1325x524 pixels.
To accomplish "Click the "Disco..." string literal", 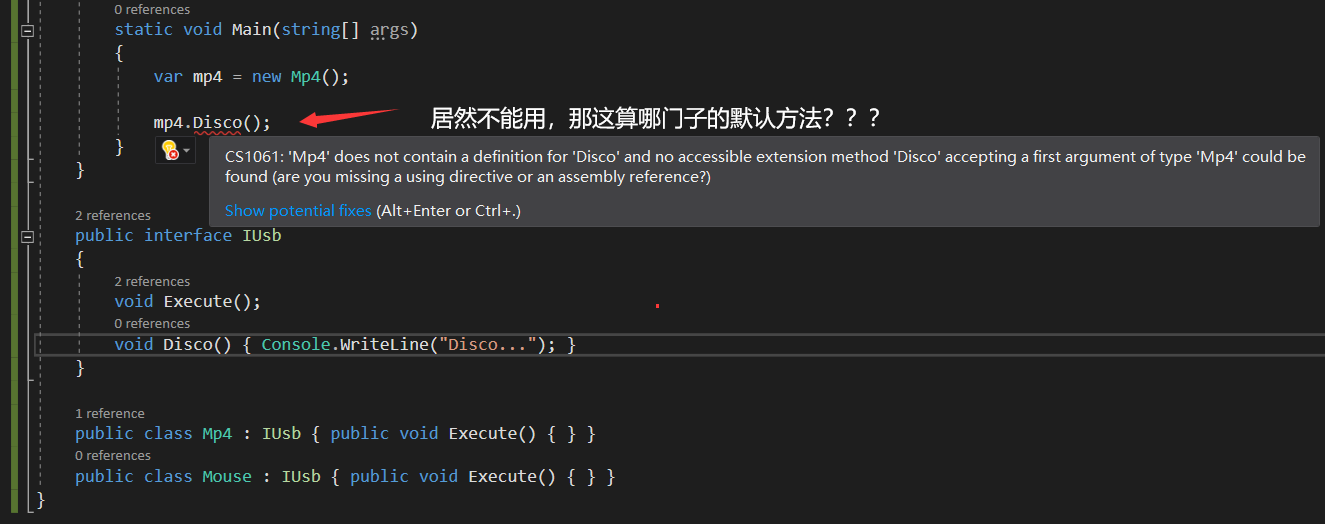I will click(492, 345).
